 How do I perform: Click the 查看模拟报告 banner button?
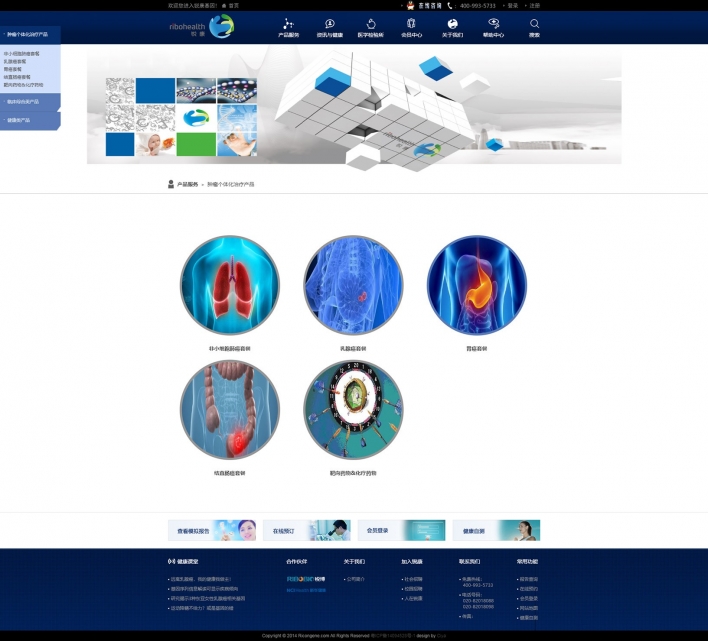tap(212, 530)
